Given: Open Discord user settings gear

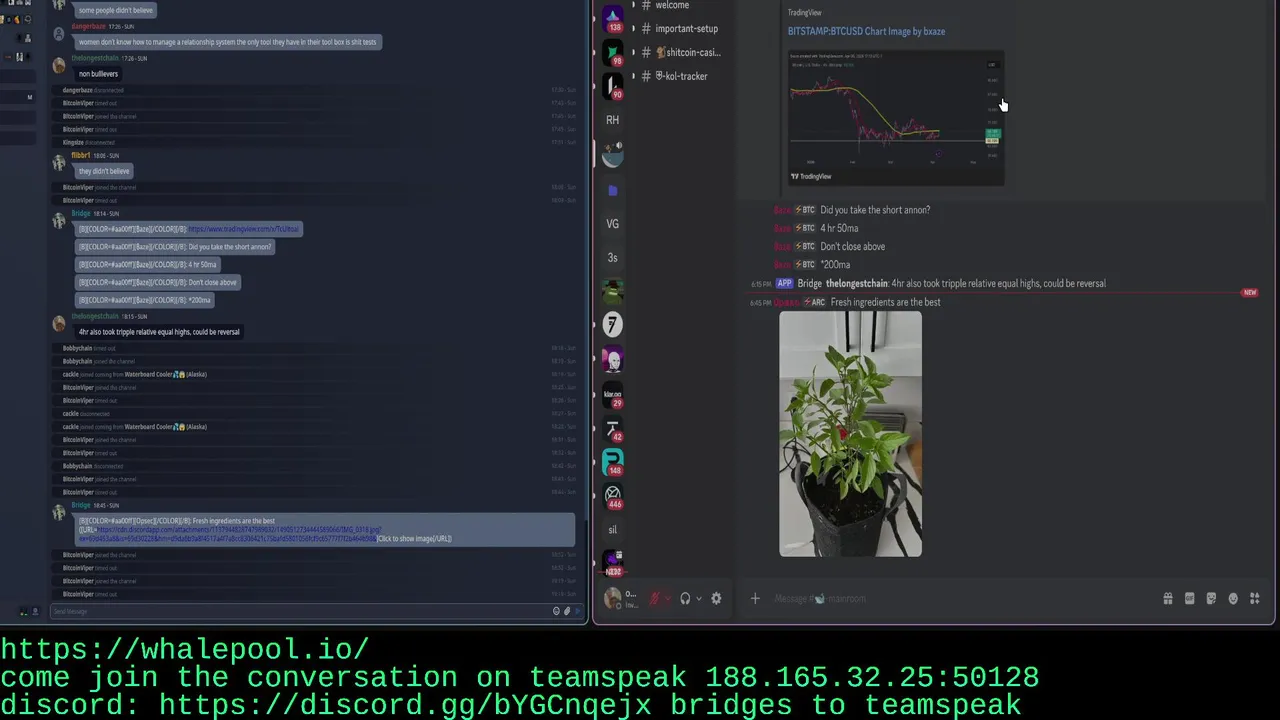Looking at the screenshot, I should 716,599.
